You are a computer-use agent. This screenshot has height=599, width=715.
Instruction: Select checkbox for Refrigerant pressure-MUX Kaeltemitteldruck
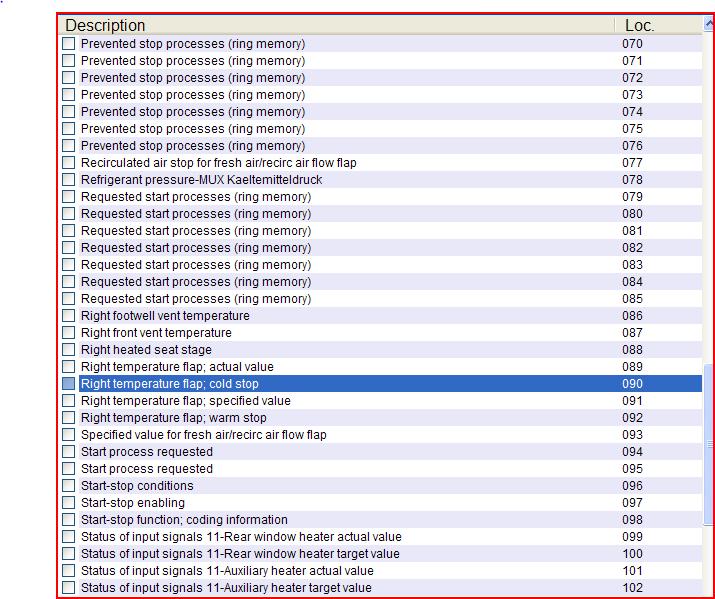(x=68, y=180)
